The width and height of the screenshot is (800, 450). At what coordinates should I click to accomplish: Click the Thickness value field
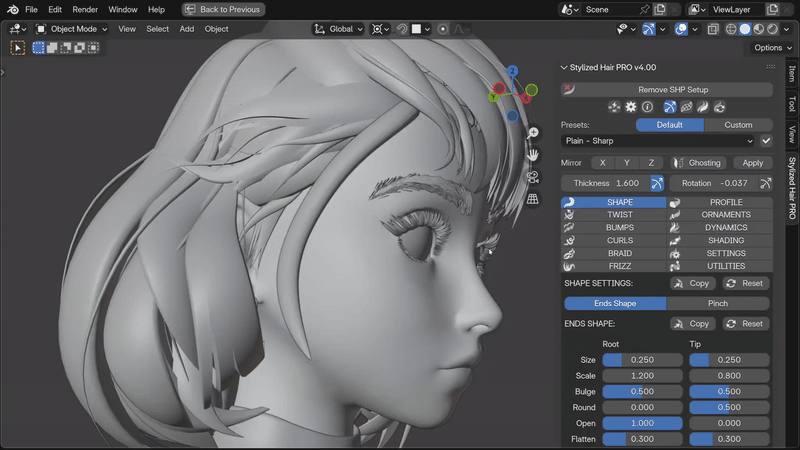coord(606,183)
